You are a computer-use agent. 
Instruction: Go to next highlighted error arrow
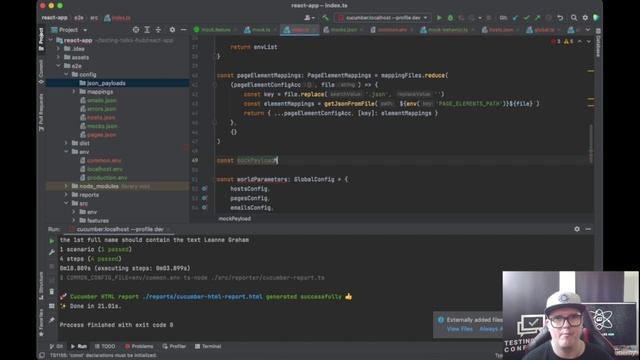(x=589, y=42)
